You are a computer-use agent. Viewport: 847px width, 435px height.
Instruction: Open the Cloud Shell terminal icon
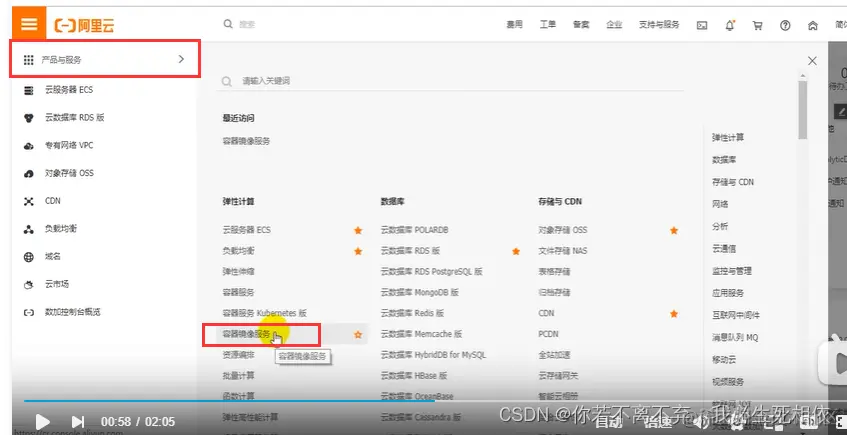coord(702,25)
